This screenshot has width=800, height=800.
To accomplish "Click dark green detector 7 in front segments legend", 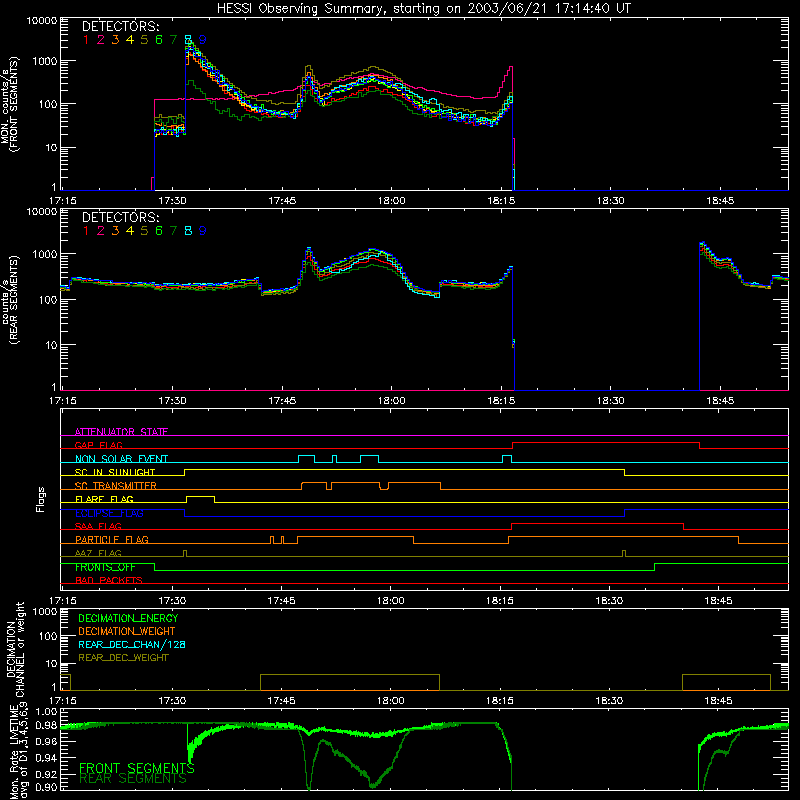I will point(173,39).
